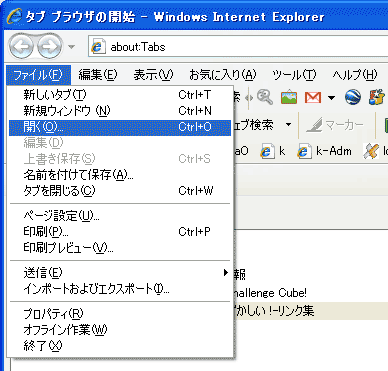
Task: Click the landscape picture icon in toolbar
Action: [x=289, y=97]
